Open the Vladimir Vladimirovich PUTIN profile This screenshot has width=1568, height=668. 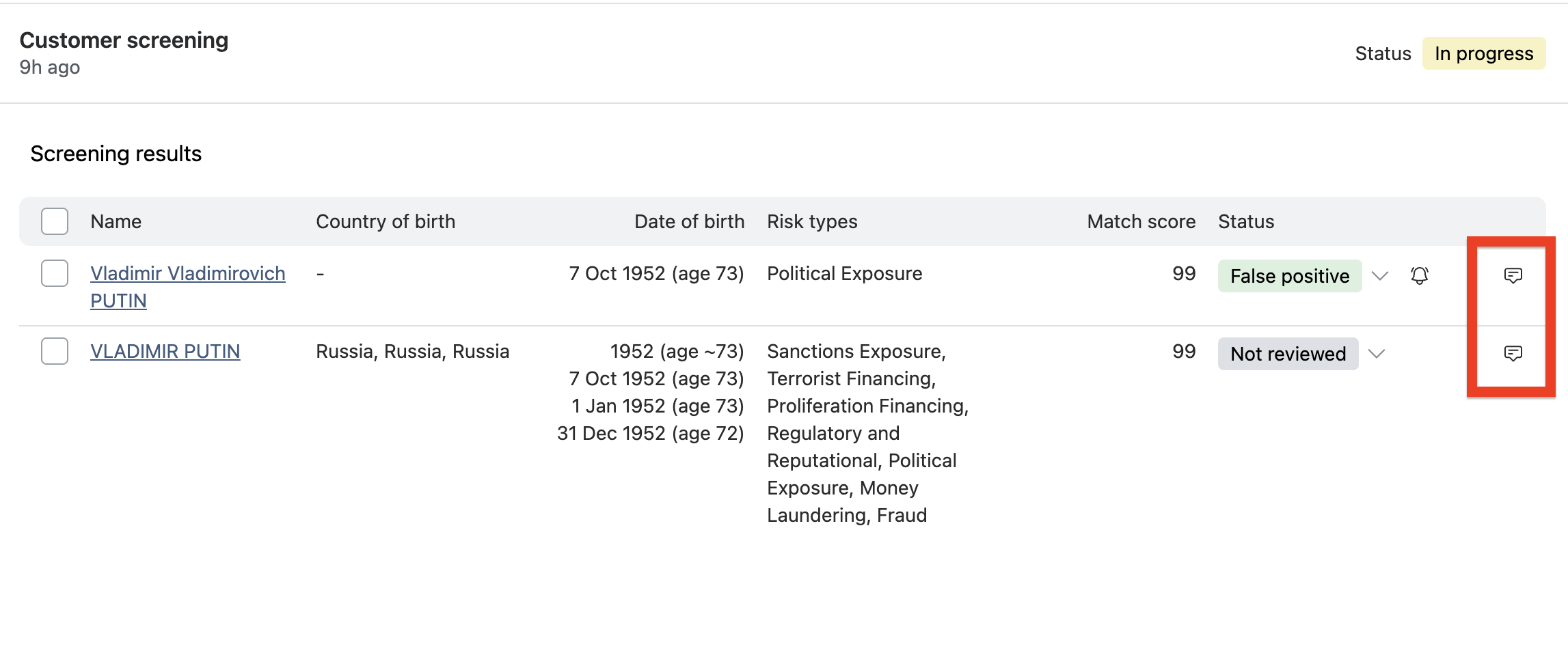pyautogui.click(x=187, y=273)
